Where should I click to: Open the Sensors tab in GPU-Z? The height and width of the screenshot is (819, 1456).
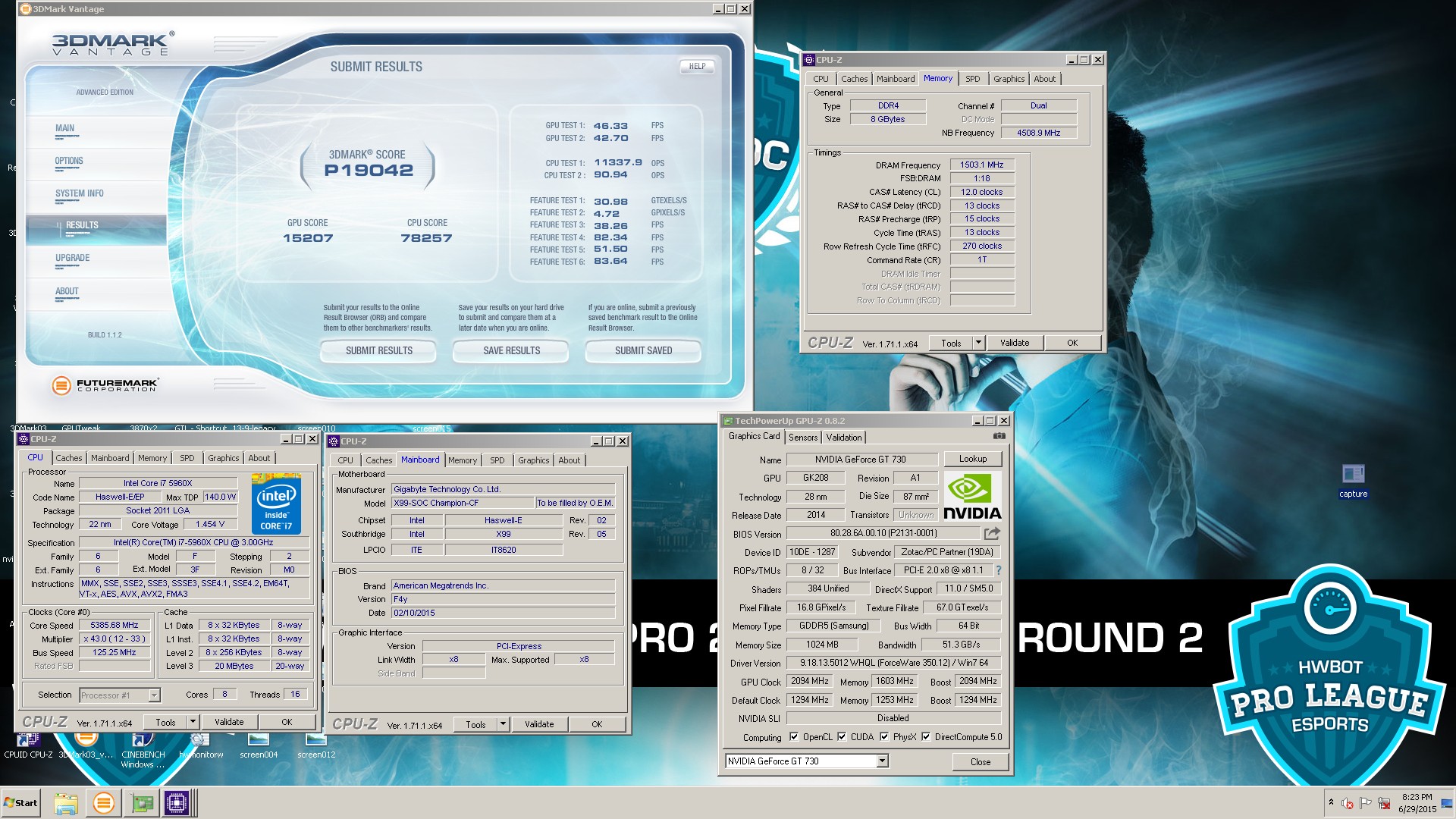pyautogui.click(x=803, y=438)
